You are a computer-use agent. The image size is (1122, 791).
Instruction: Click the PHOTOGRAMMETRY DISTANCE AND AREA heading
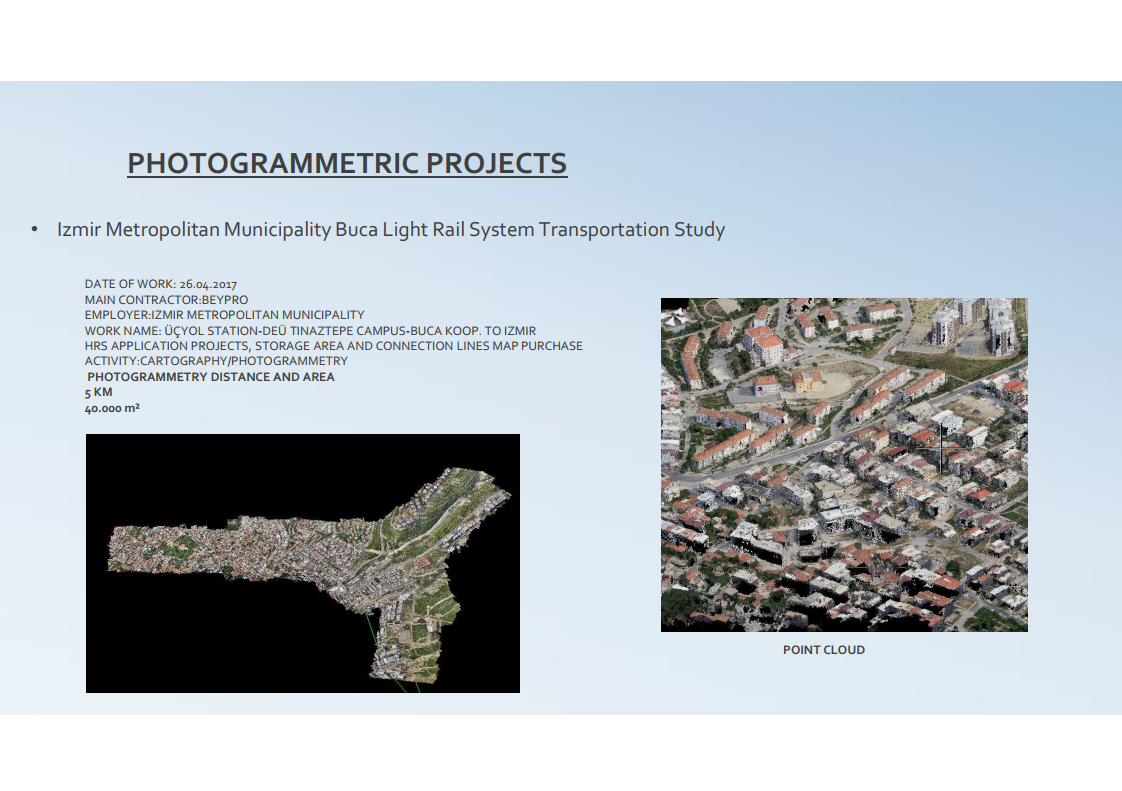coord(211,377)
